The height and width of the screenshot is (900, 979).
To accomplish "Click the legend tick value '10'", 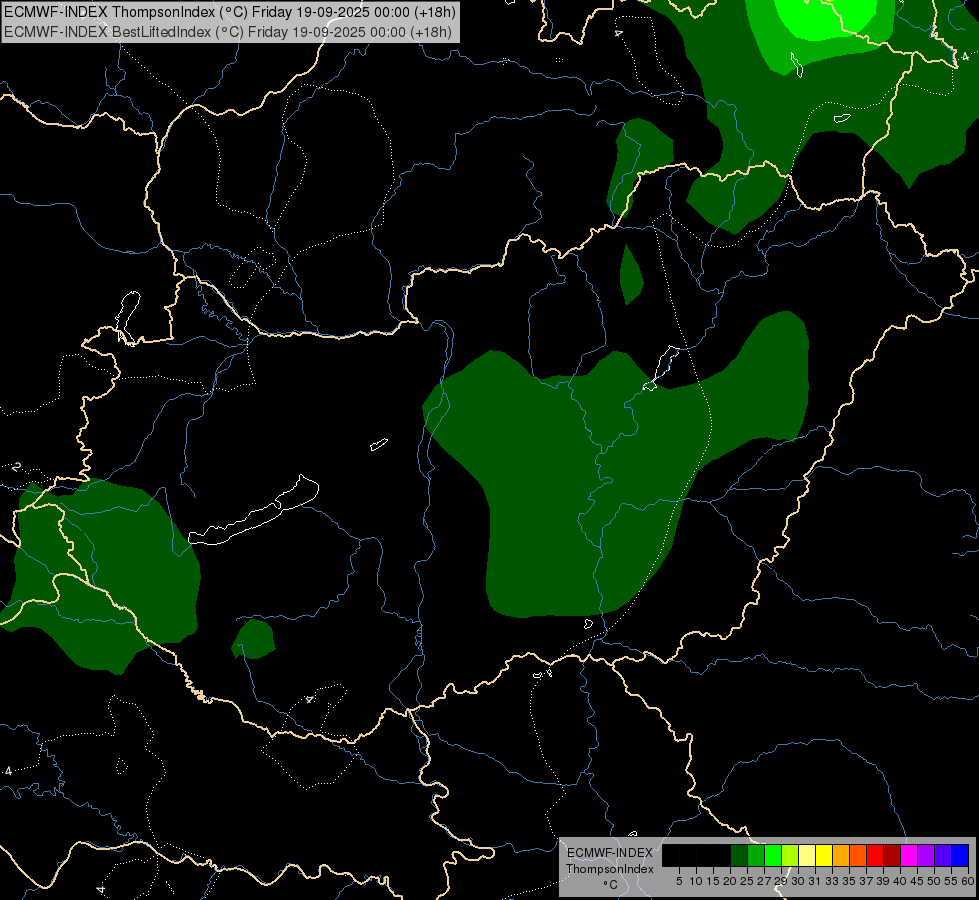I will (x=696, y=881).
